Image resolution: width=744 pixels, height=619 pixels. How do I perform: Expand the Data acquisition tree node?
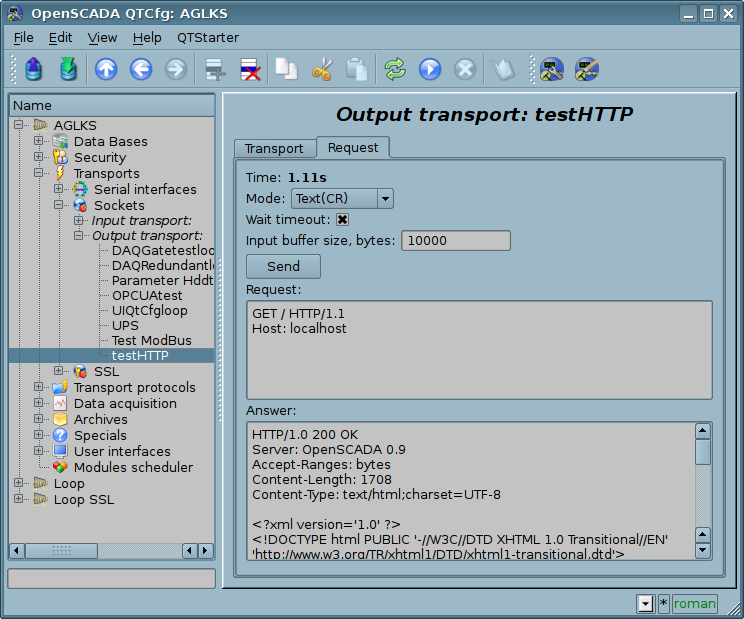(x=39, y=404)
